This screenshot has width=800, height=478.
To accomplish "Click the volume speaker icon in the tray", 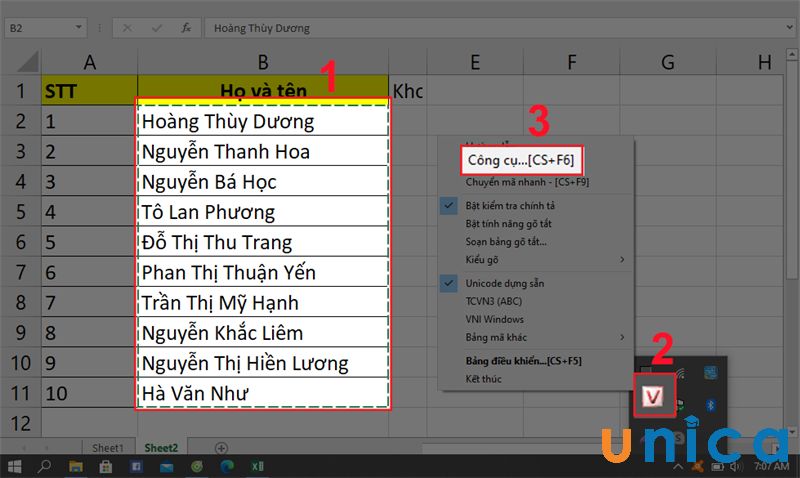I will pyautogui.click(x=736, y=467).
